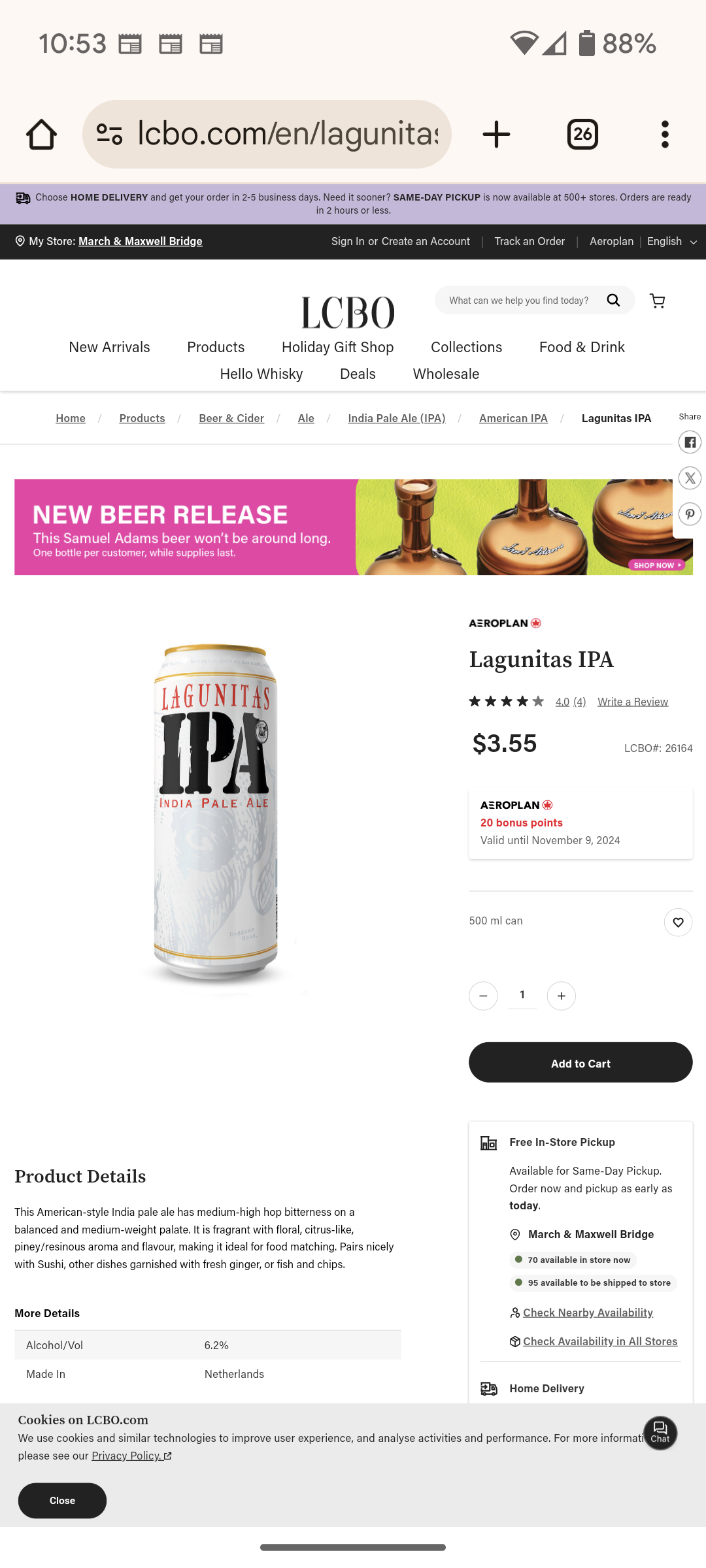This screenshot has height=1568, width=706.
Task: Click the Add to Cart button
Action: coord(580,1062)
